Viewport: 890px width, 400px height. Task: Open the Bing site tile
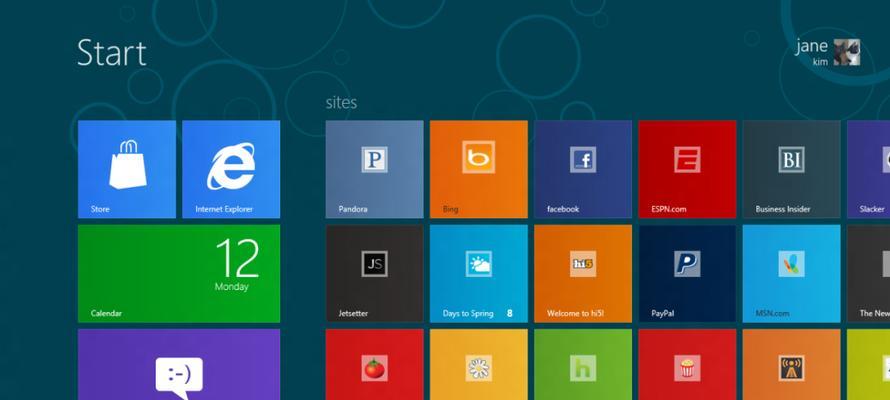tap(478, 169)
